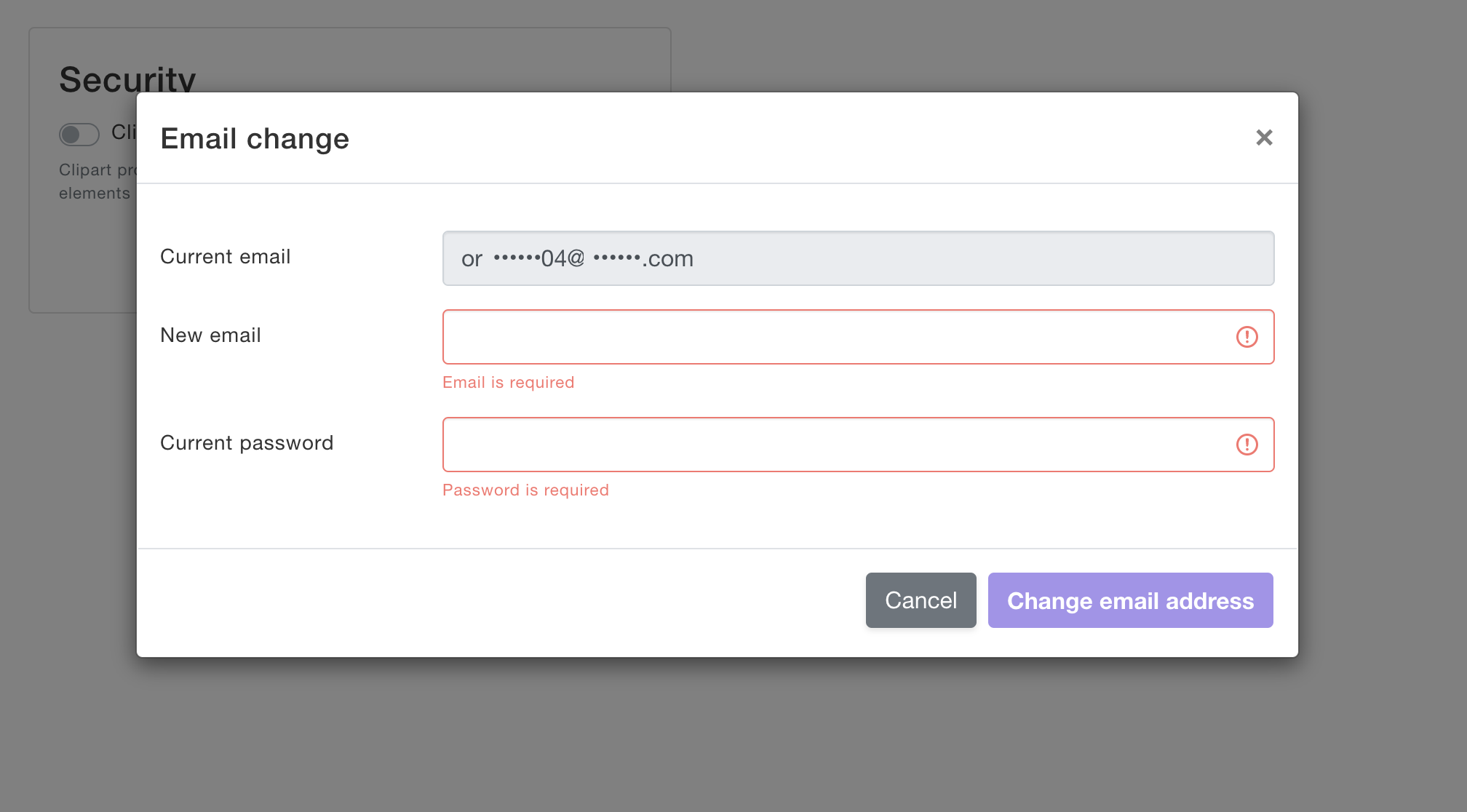Click the Email is required error text
The width and height of the screenshot is (1467, 812).
click(x=508, y=382)
